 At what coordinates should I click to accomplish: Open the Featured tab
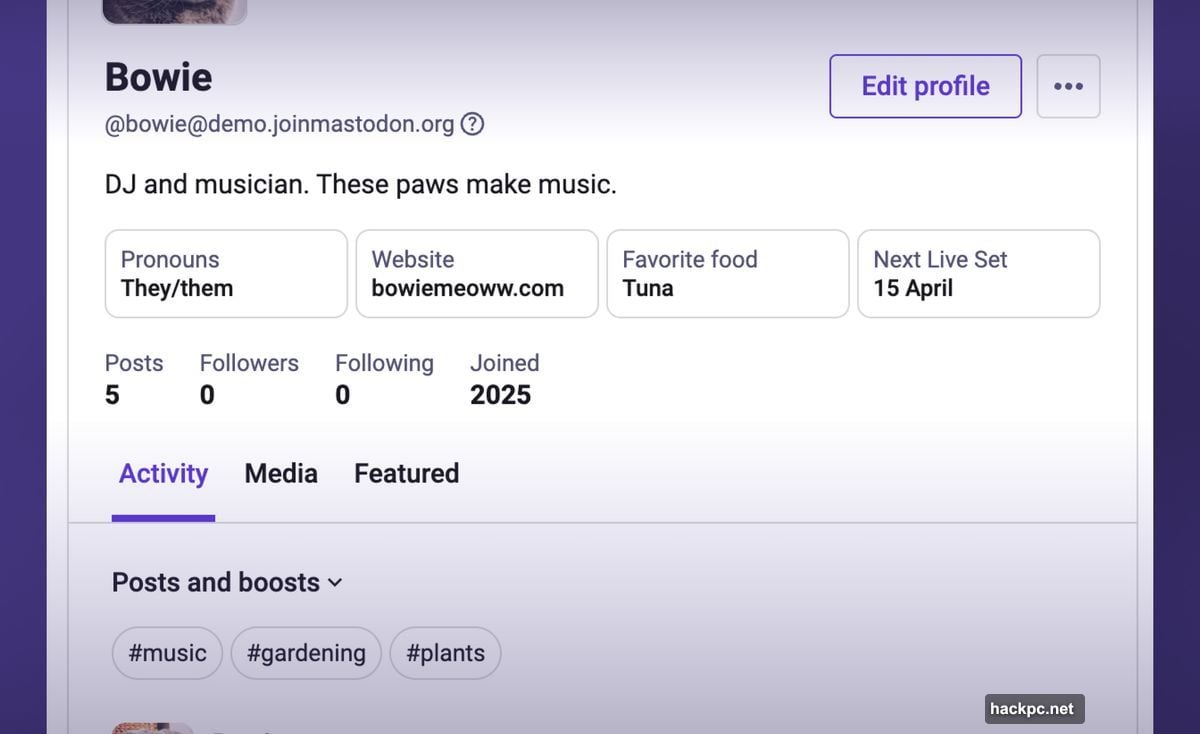(406, 473)
